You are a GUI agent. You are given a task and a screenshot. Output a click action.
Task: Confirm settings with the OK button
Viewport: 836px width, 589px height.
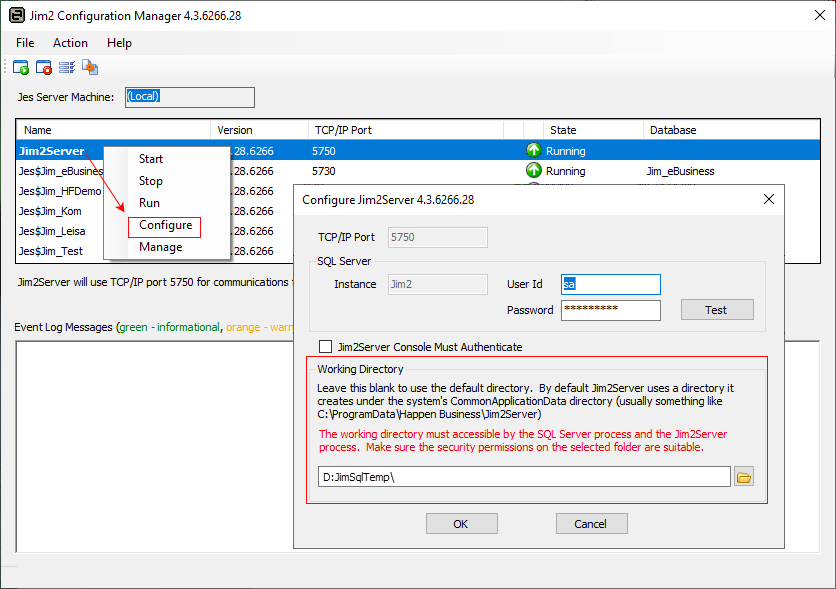coord(461,523)
